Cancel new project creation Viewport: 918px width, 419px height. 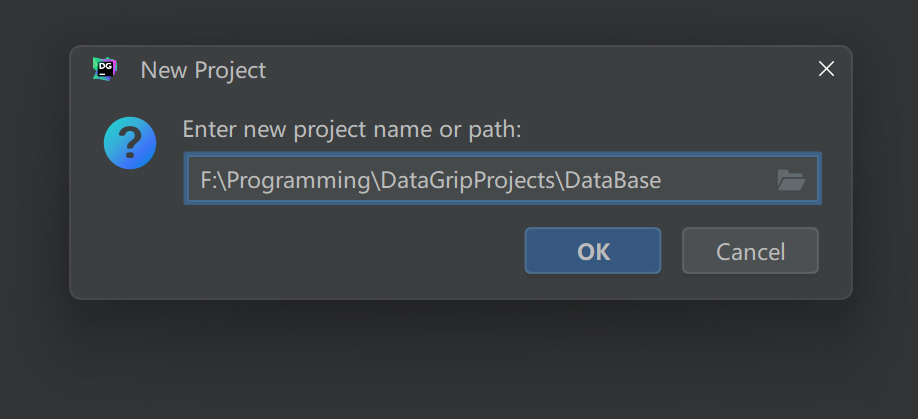click(750, 251)
